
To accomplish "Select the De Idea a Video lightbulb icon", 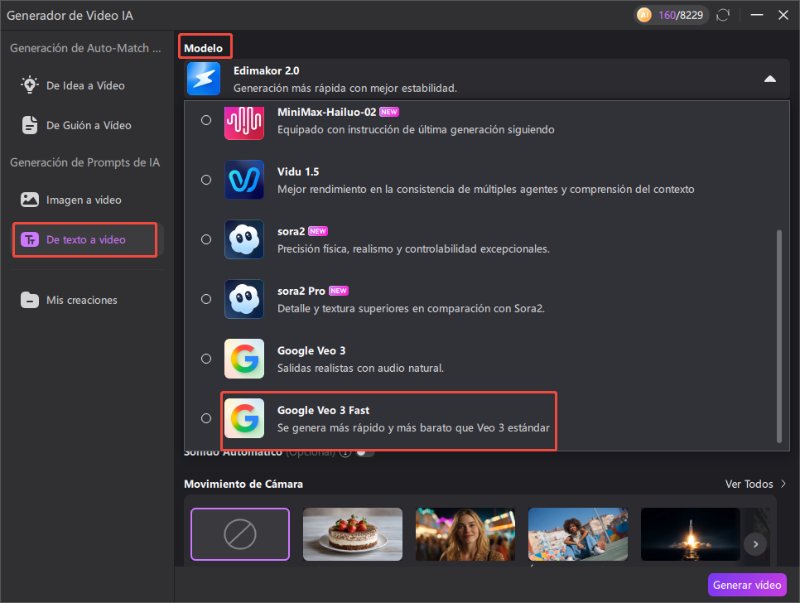I will coord(28,86).
